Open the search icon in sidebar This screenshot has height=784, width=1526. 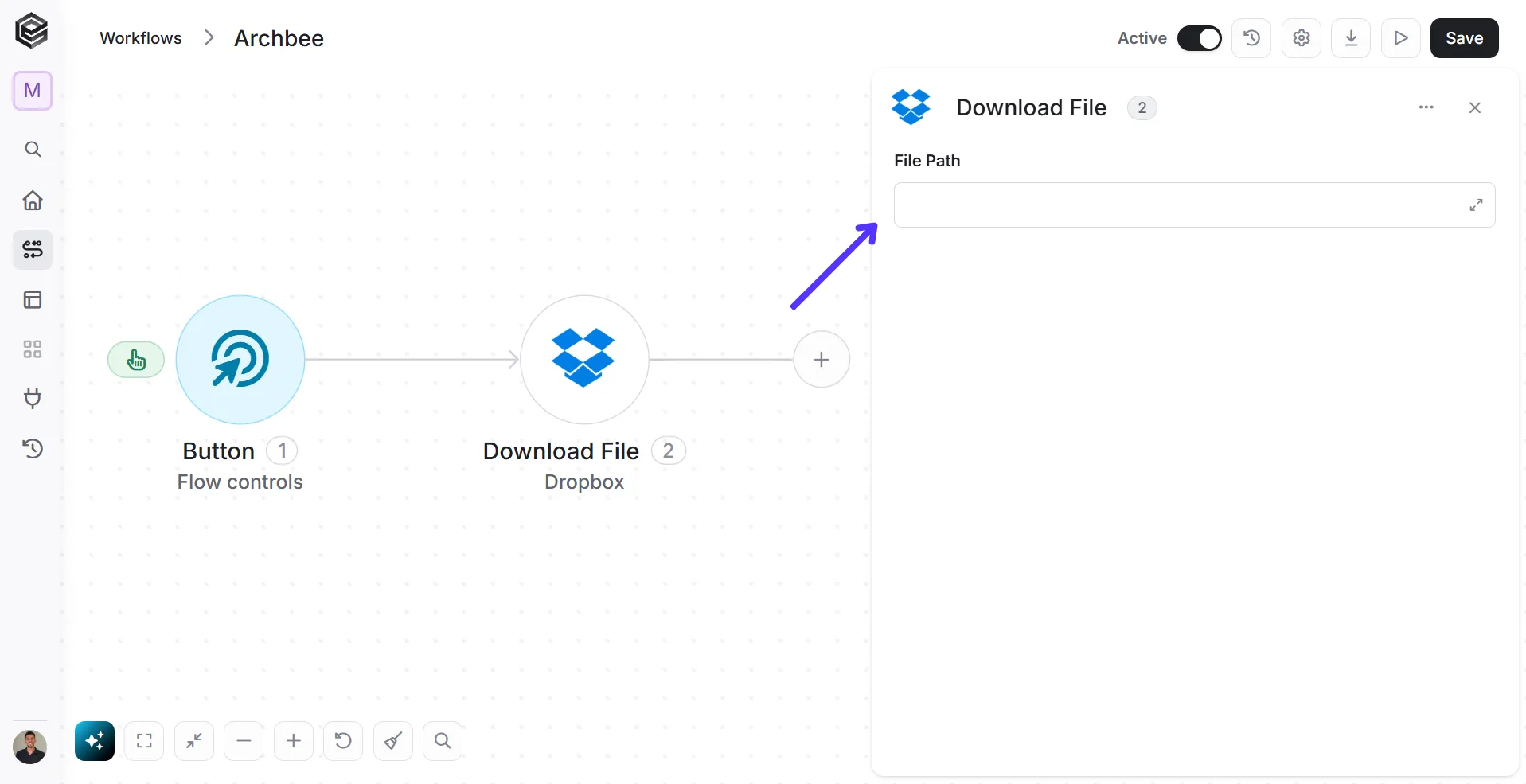pyautogui.click(x=33, y=149)
